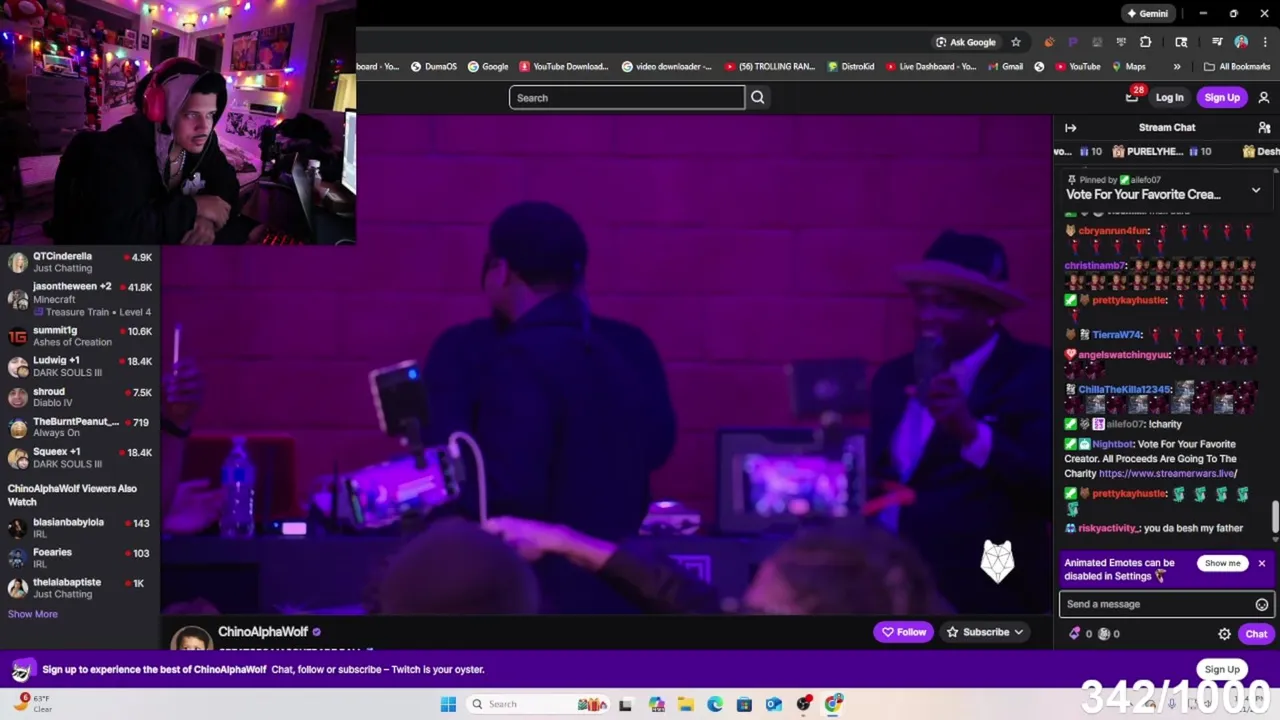This screenshot has width=1280, height=720.
Task: Open Outlook from the taskbar
Action: (773, 704)
